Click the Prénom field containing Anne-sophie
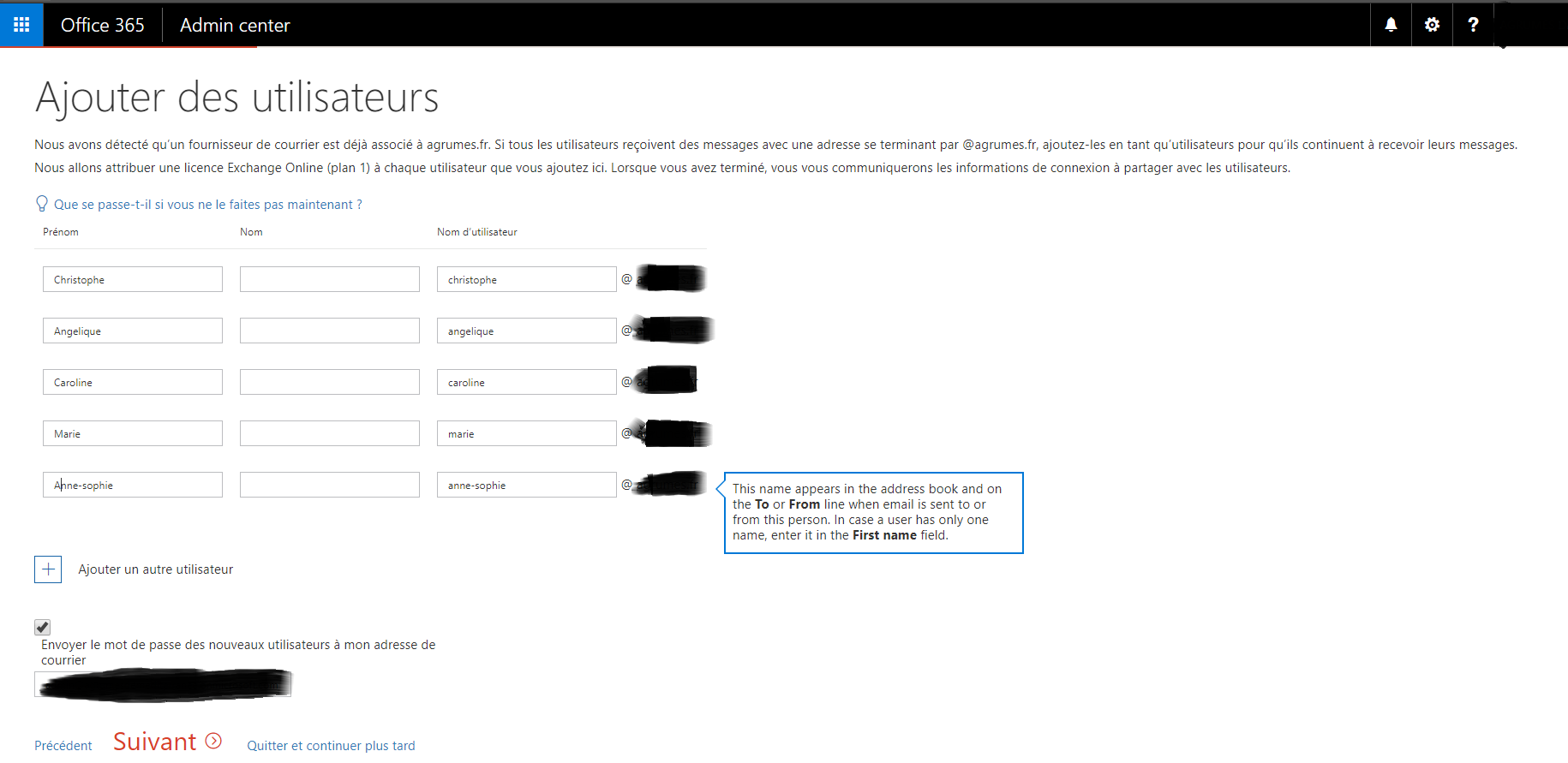 click(133, 485)
